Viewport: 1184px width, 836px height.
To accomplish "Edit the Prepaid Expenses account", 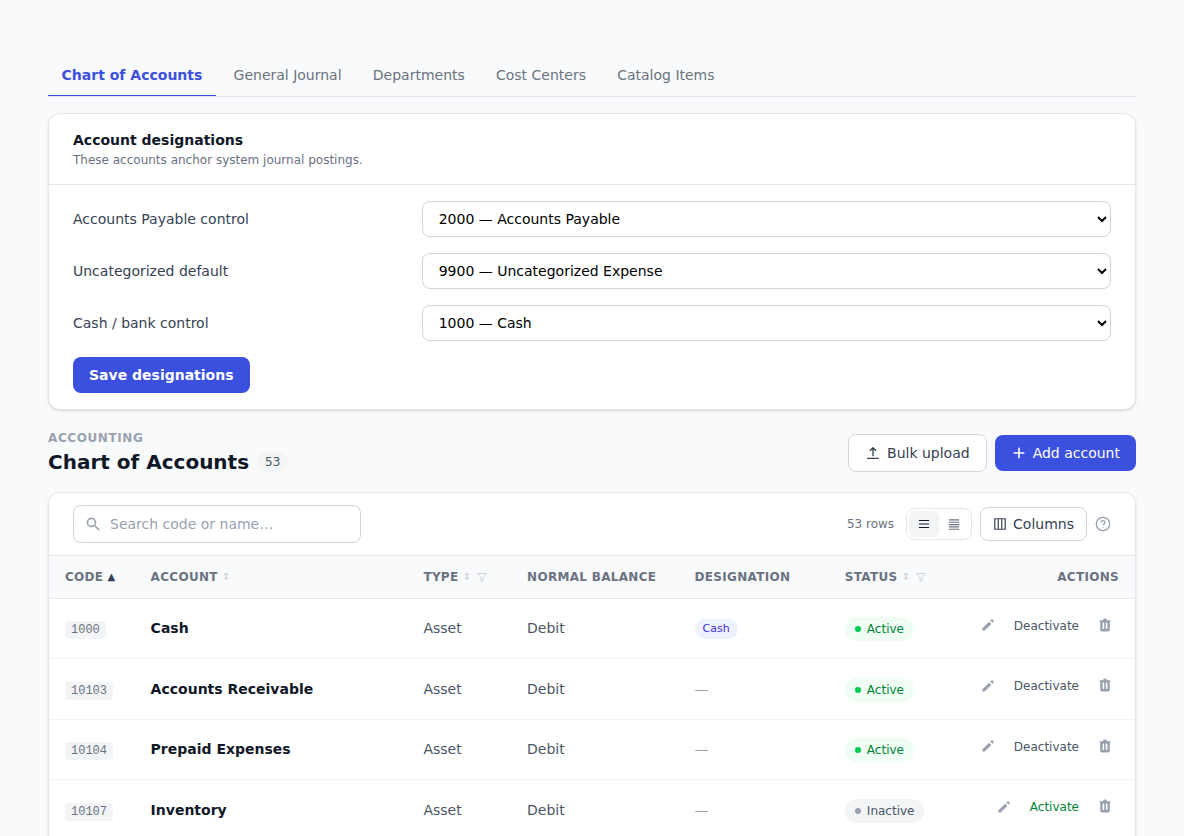I will (988, 746).
